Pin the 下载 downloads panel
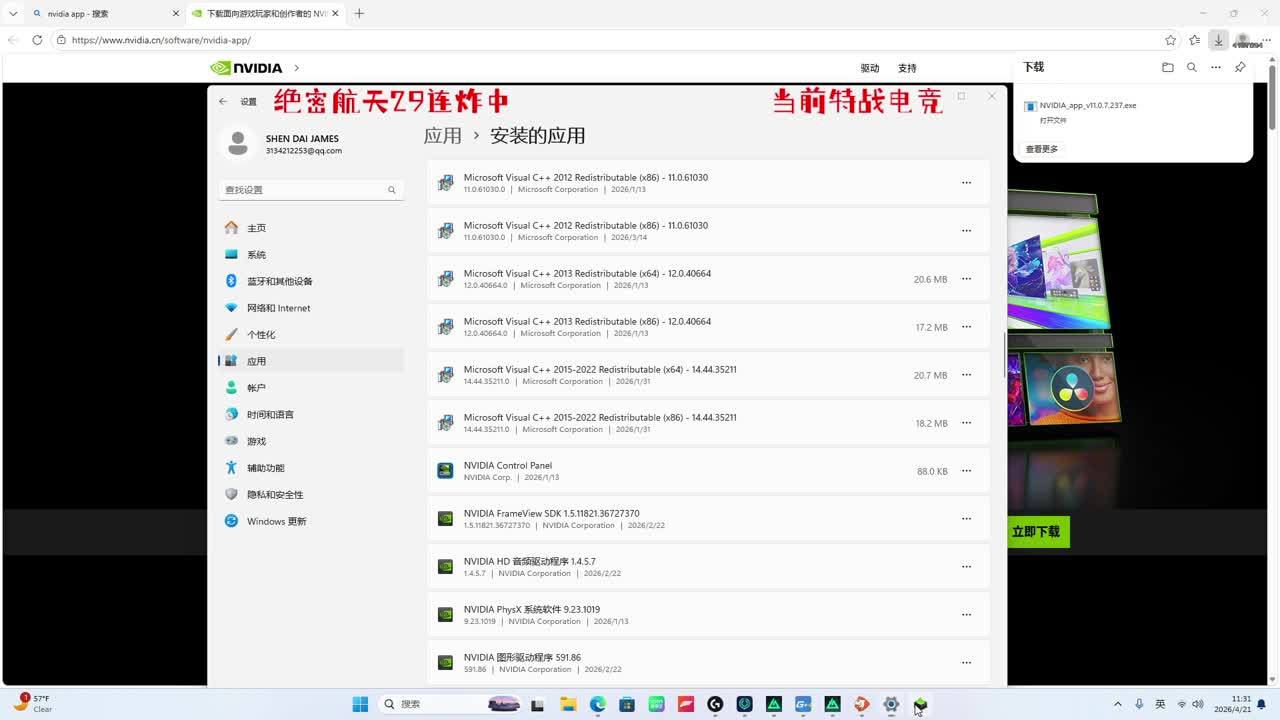1280x720 pixels. click(1240, 67)
